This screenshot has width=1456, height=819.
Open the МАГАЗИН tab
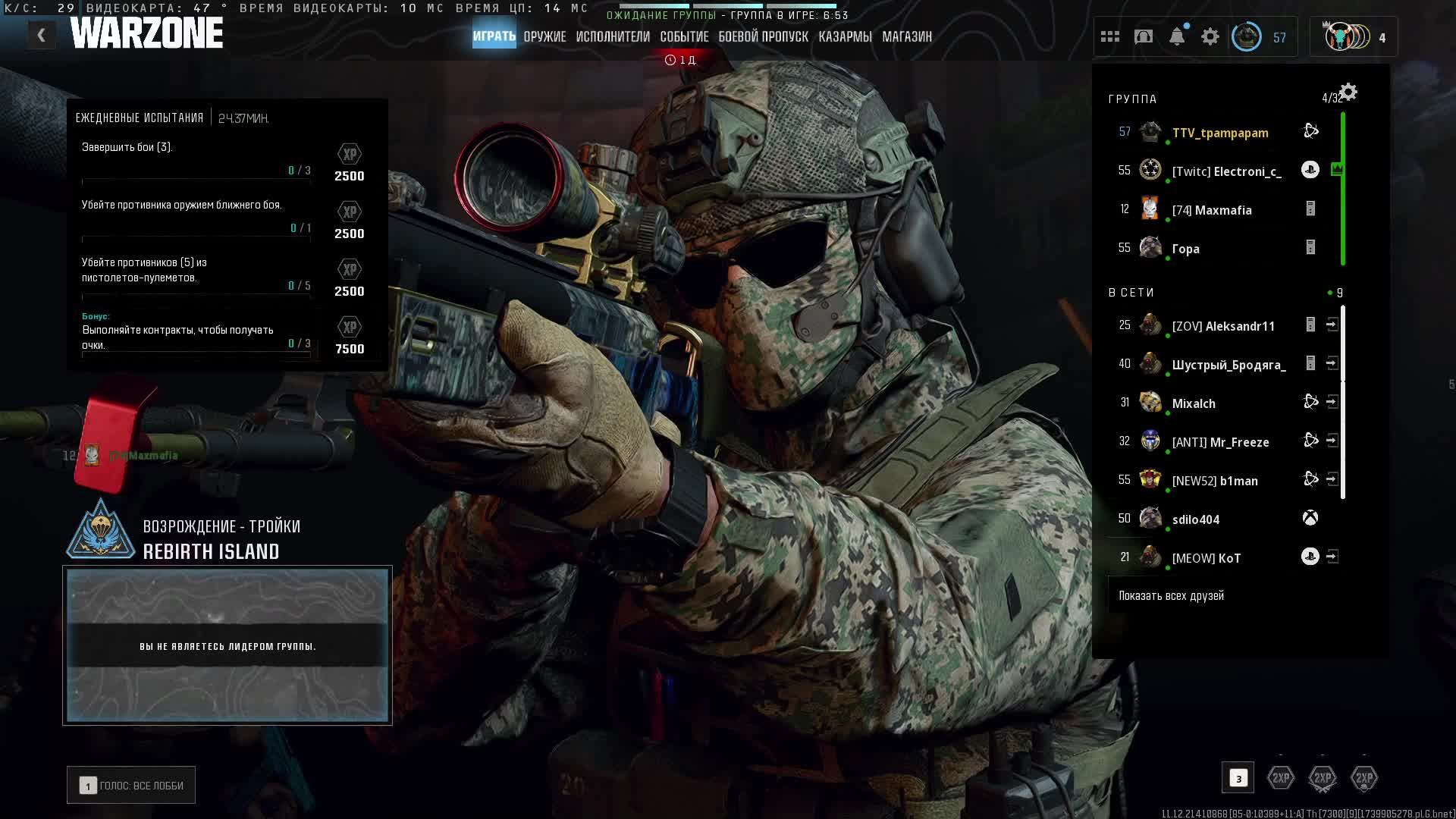907,36
